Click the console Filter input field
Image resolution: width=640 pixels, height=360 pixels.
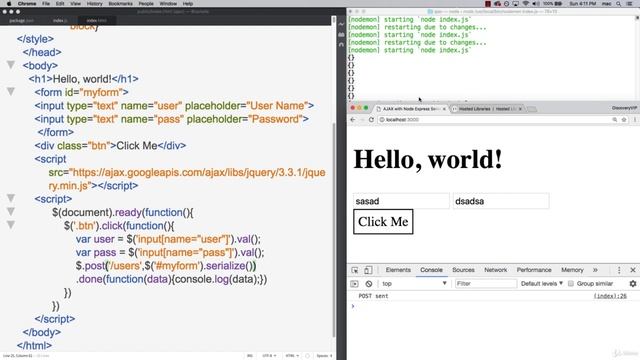tap(485, 284)
